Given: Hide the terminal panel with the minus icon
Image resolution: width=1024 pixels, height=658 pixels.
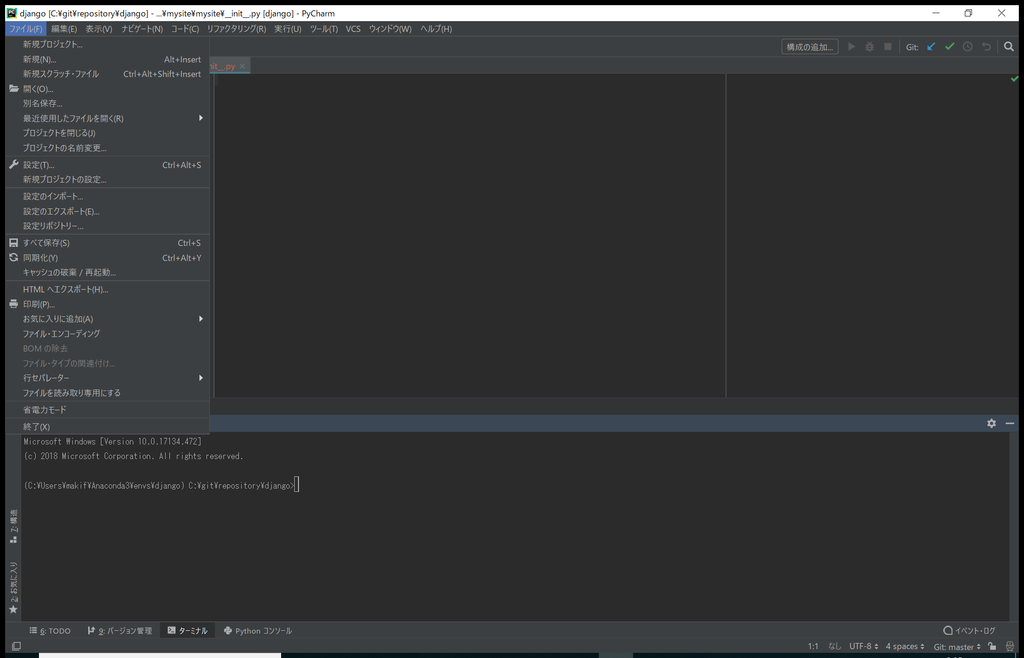Looking at the screenshot, I should pyautogui.click(x=1010, y=423).
